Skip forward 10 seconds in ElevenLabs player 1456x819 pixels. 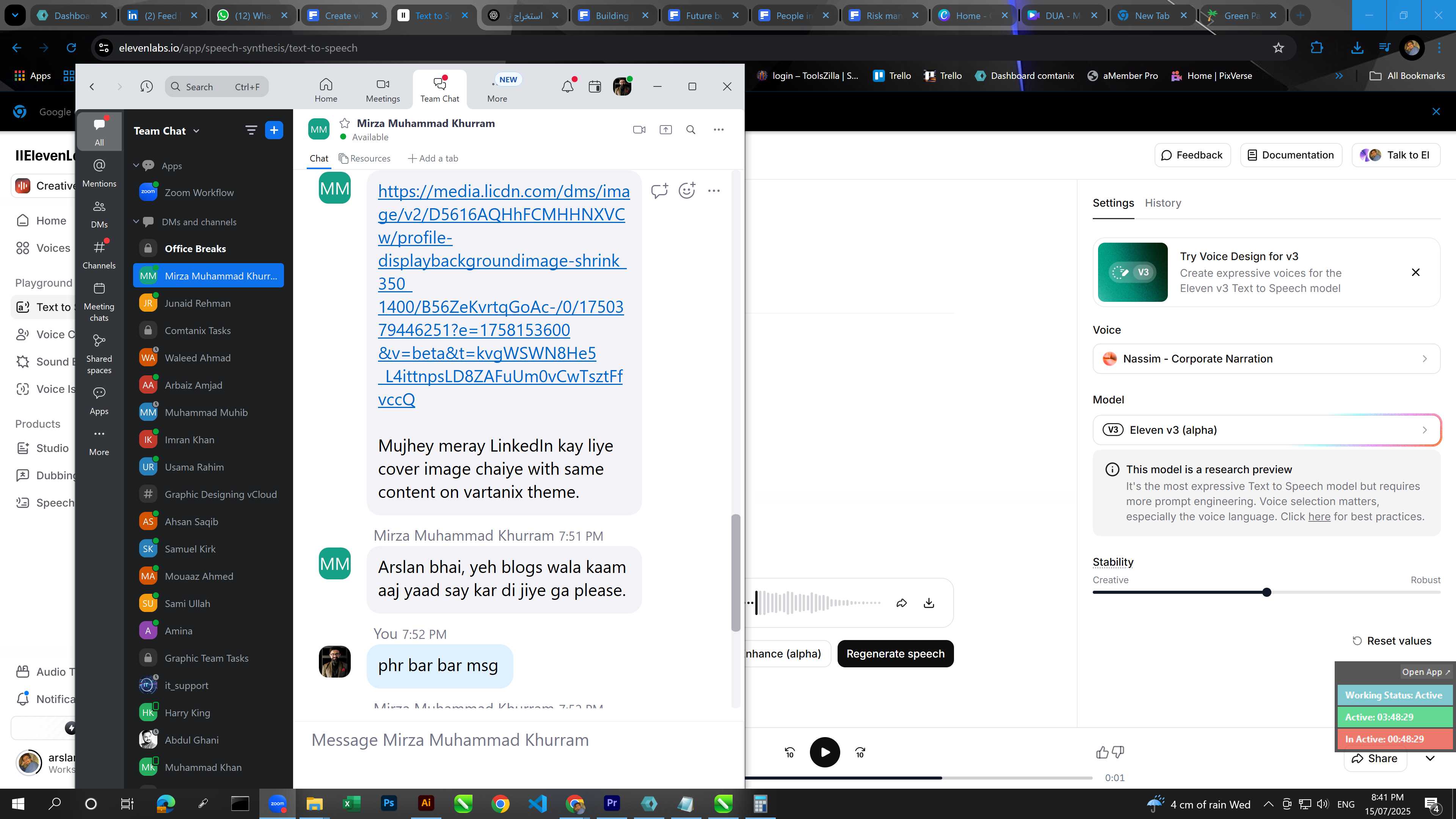coord(860,752)
